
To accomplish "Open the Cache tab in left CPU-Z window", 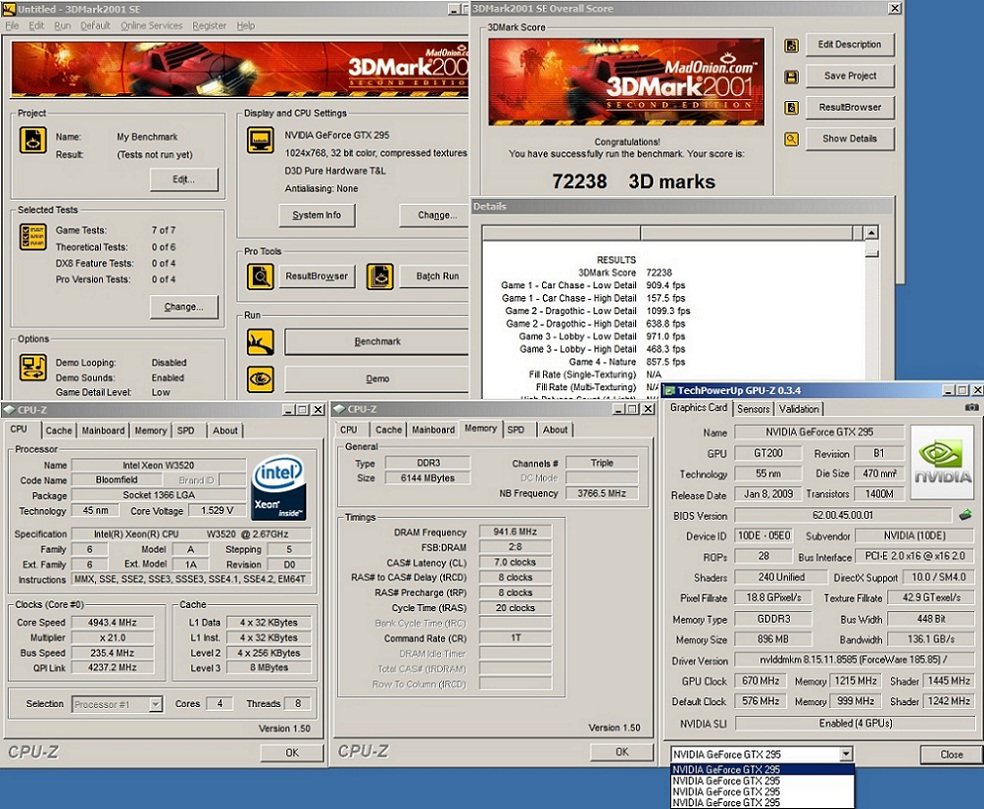I will (x=58, y=431).
